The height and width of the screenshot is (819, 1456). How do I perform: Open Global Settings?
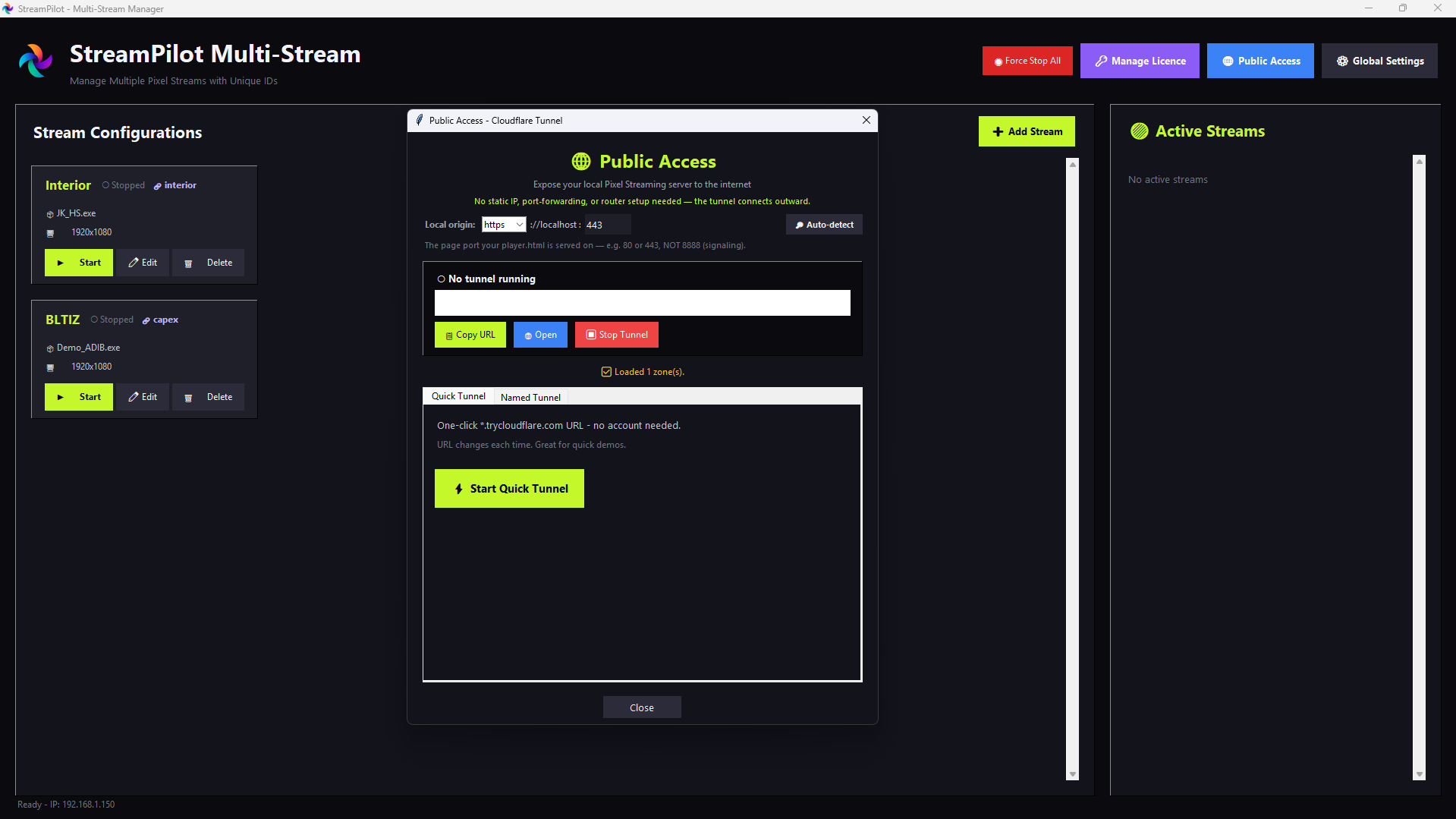[1379, 61]
